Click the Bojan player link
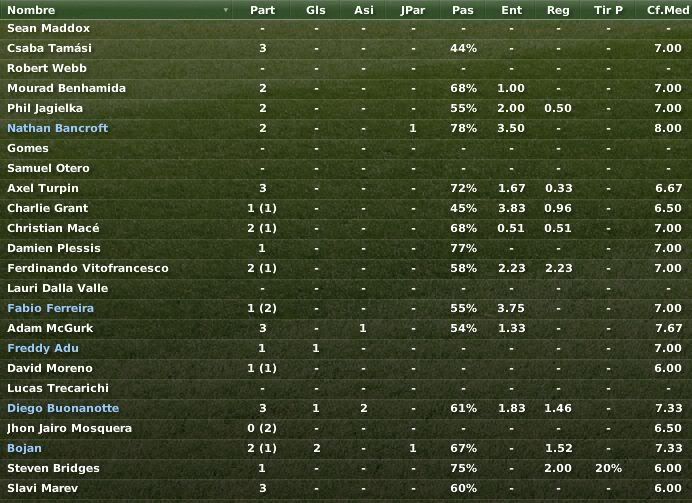 coord(24,448)
